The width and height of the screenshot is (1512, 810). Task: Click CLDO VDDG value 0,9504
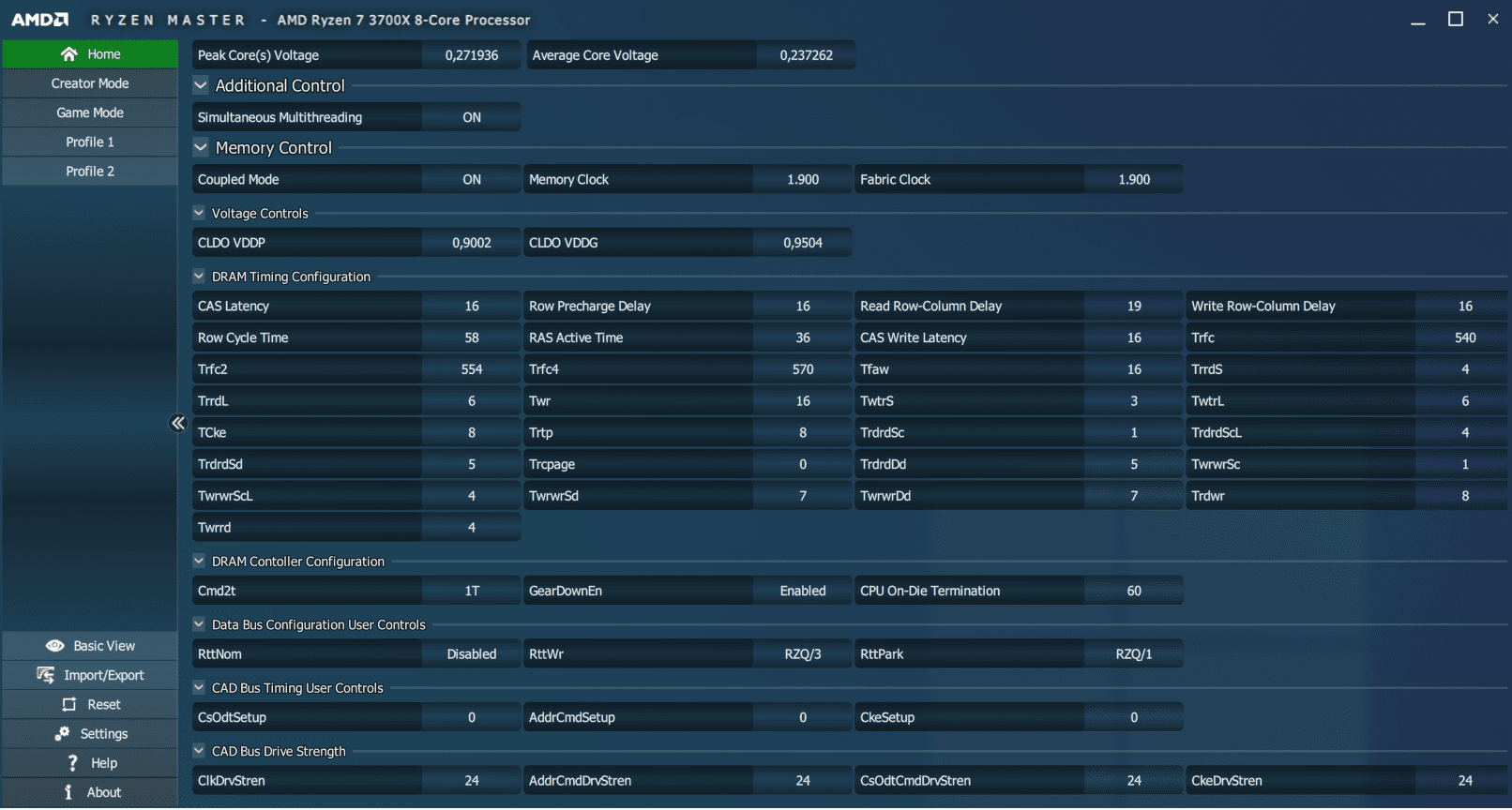pos(803,242)
